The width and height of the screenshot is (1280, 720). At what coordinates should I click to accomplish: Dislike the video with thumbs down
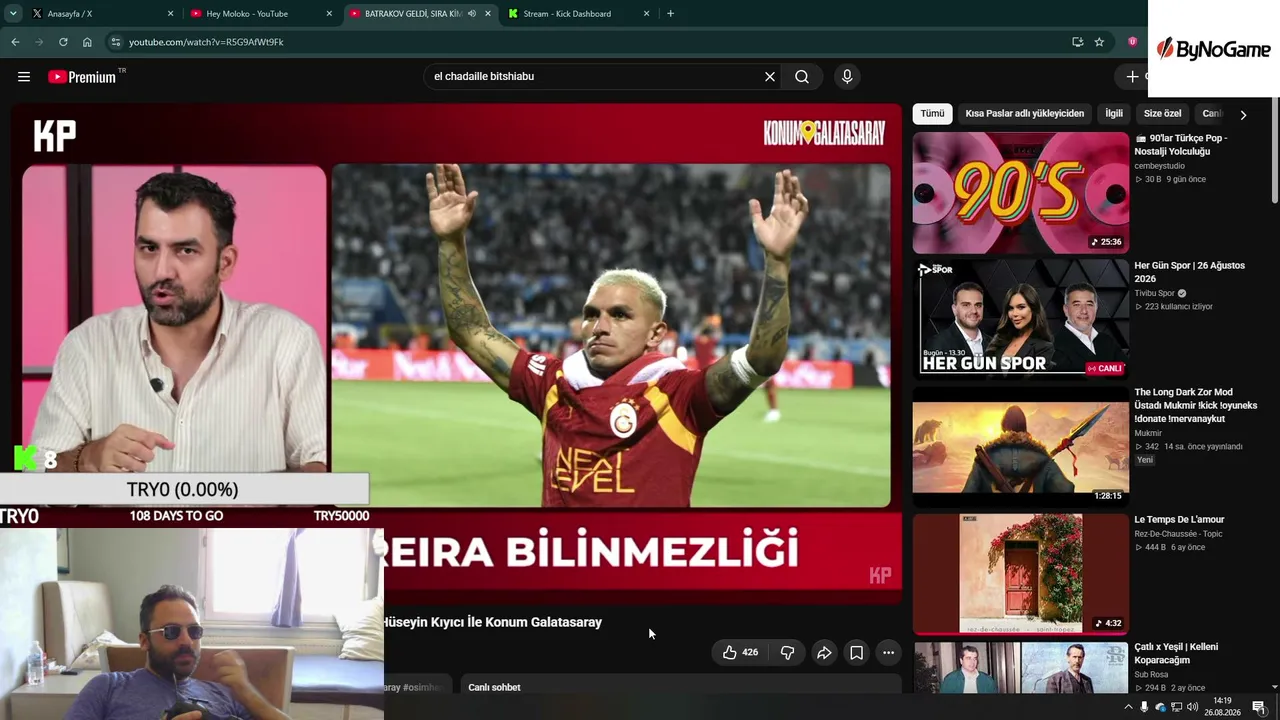(787, 653)
